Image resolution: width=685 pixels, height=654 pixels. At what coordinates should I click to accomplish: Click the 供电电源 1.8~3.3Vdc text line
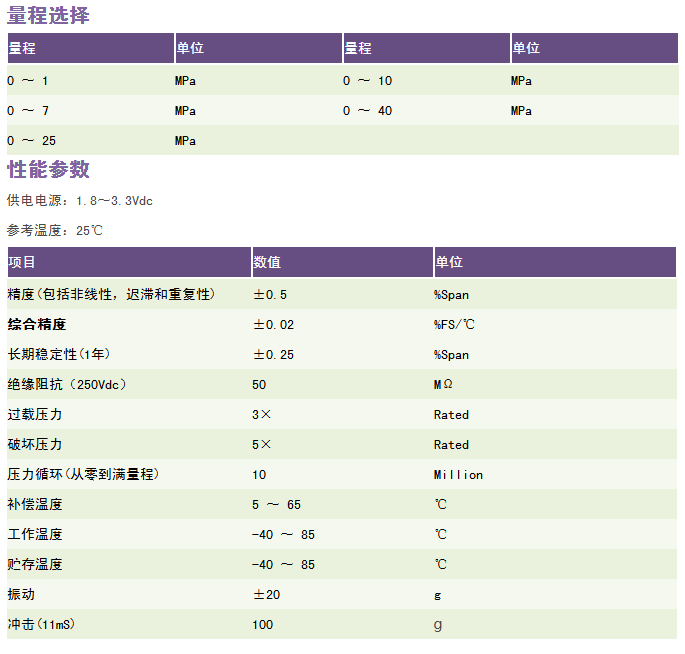coord(80,201)
